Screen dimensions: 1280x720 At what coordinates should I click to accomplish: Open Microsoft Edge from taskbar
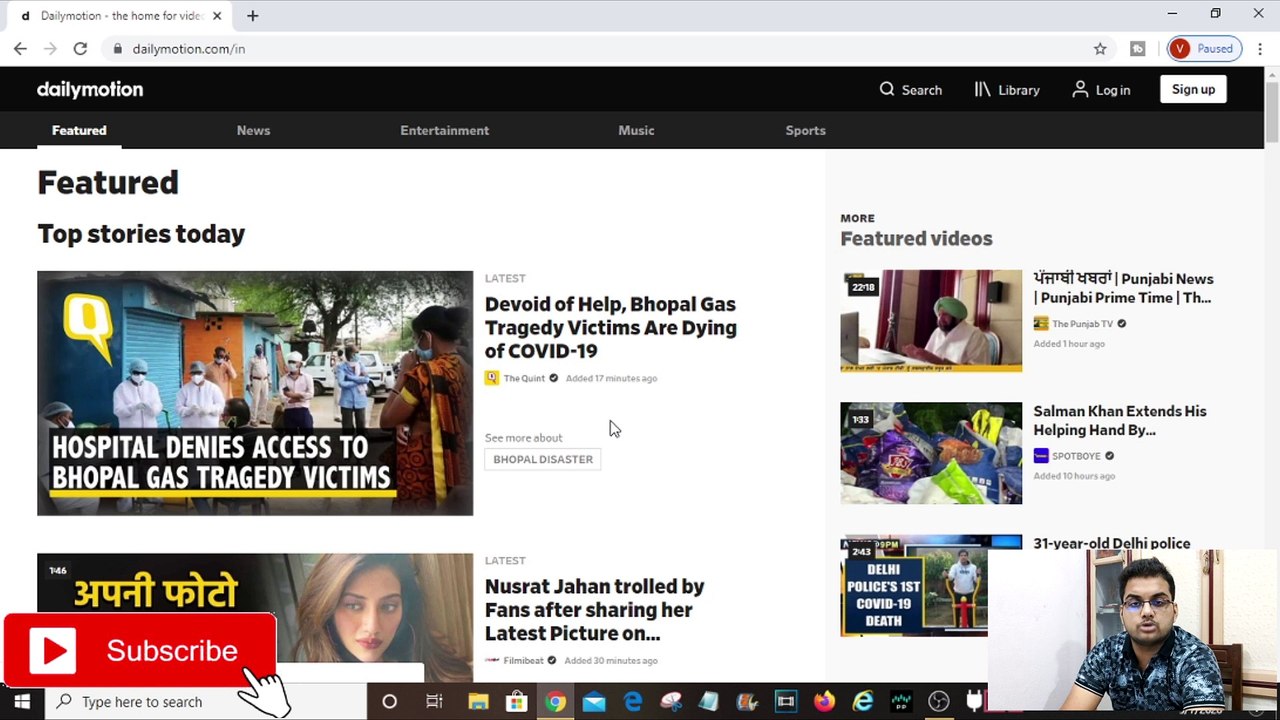point(633,701)
